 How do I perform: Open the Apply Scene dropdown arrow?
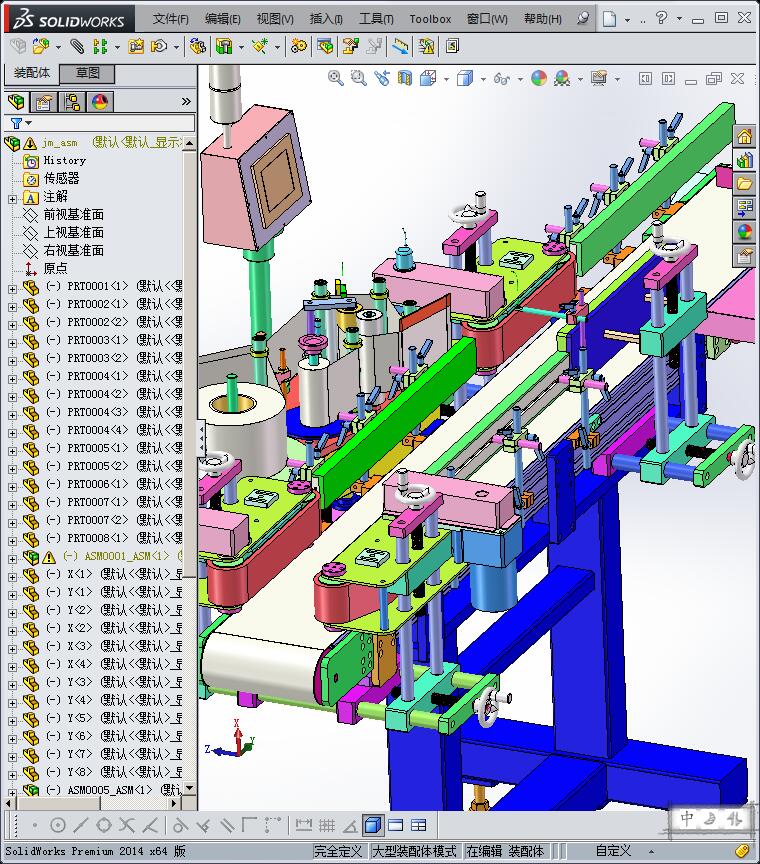(580, 79)
